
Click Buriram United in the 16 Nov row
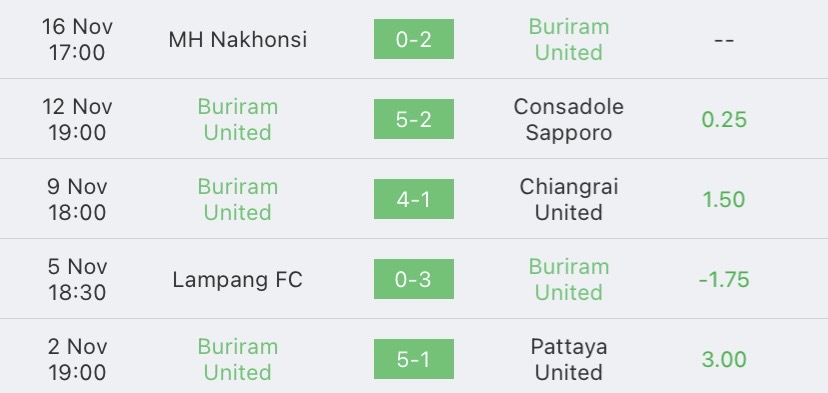(569, 40)
